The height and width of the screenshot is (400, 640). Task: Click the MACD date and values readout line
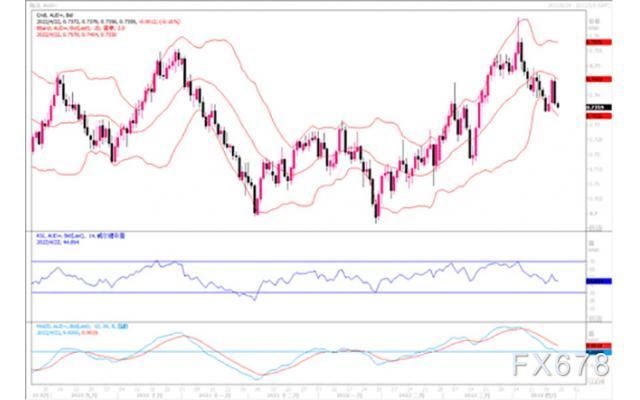coord(67,333)
